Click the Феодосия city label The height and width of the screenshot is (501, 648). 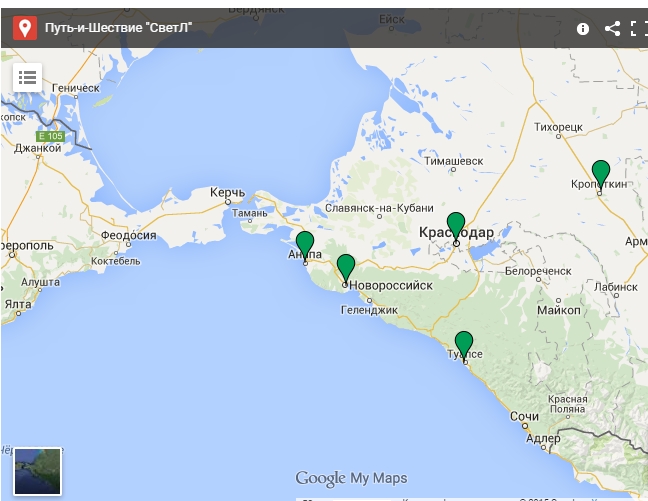coord(129,235)
